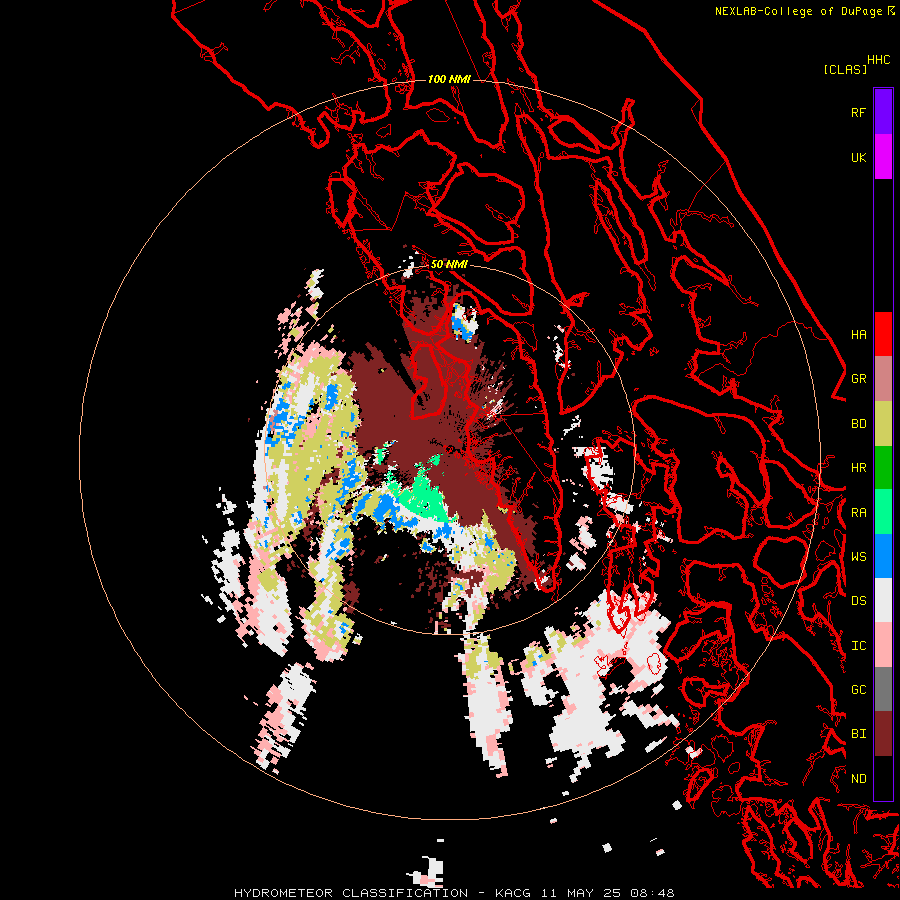Click the GC legend label

point(858,690)
